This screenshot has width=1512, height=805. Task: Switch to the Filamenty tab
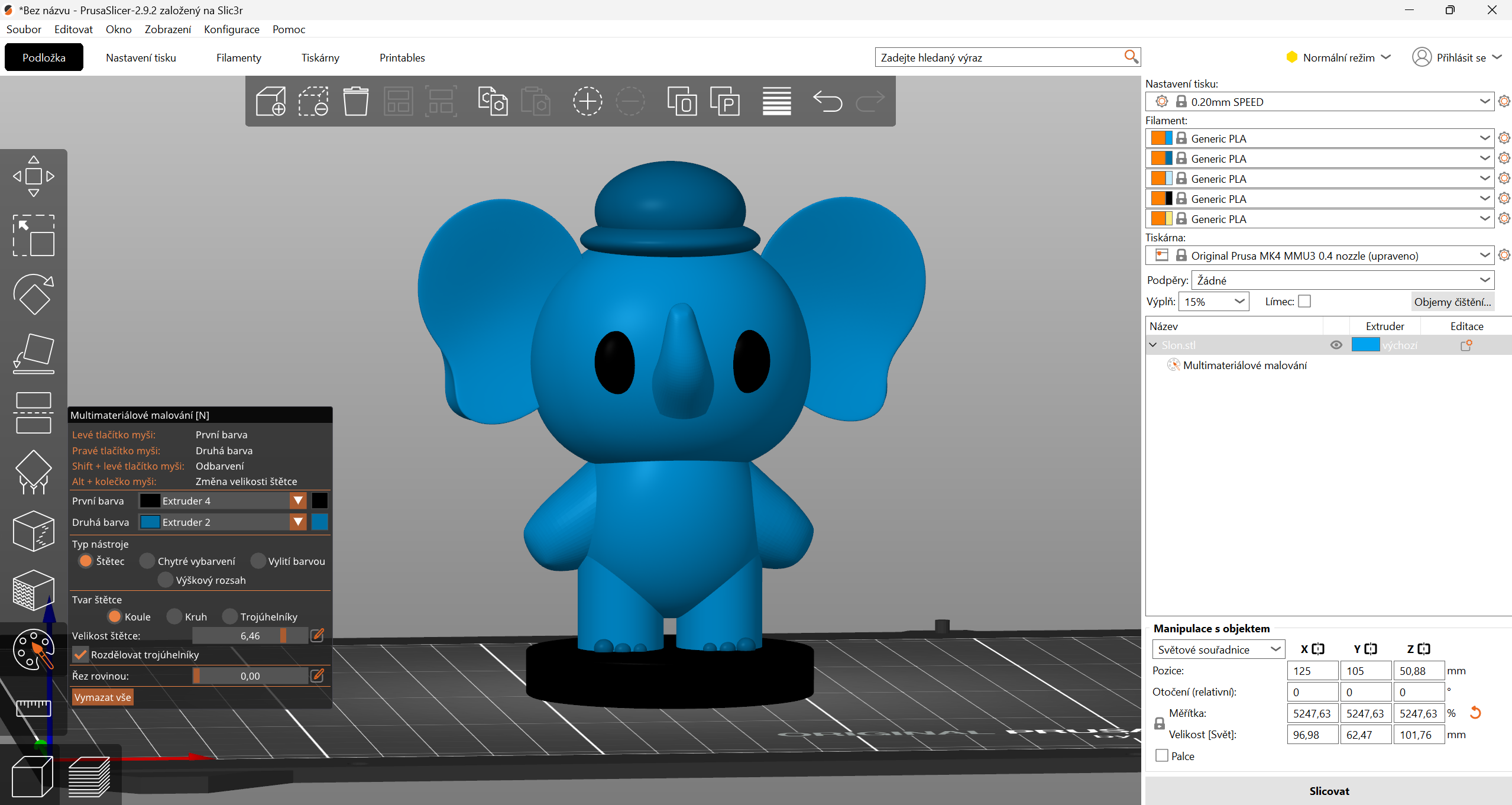tap(238, 57)
